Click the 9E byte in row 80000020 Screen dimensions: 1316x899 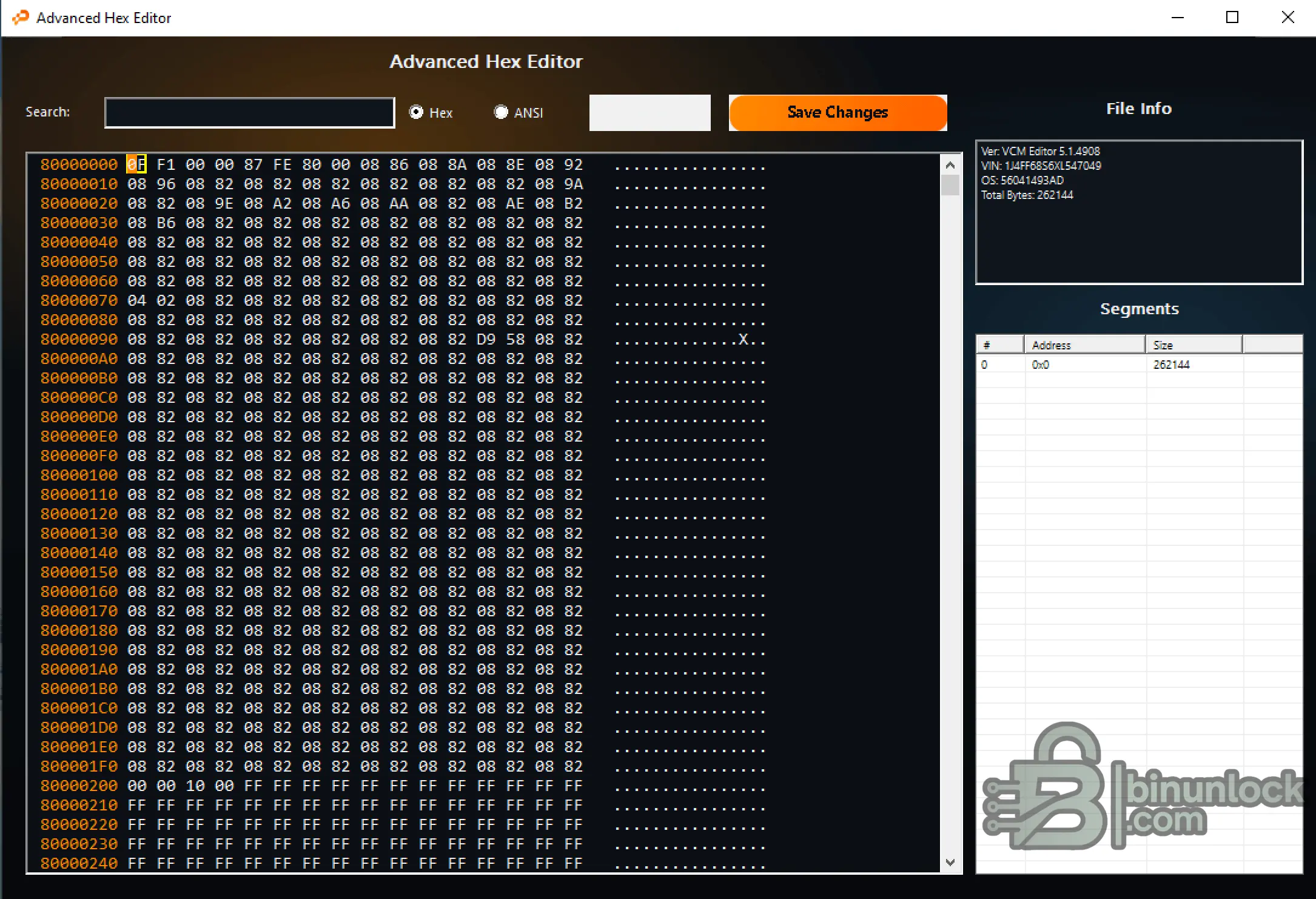pos(224,203)
